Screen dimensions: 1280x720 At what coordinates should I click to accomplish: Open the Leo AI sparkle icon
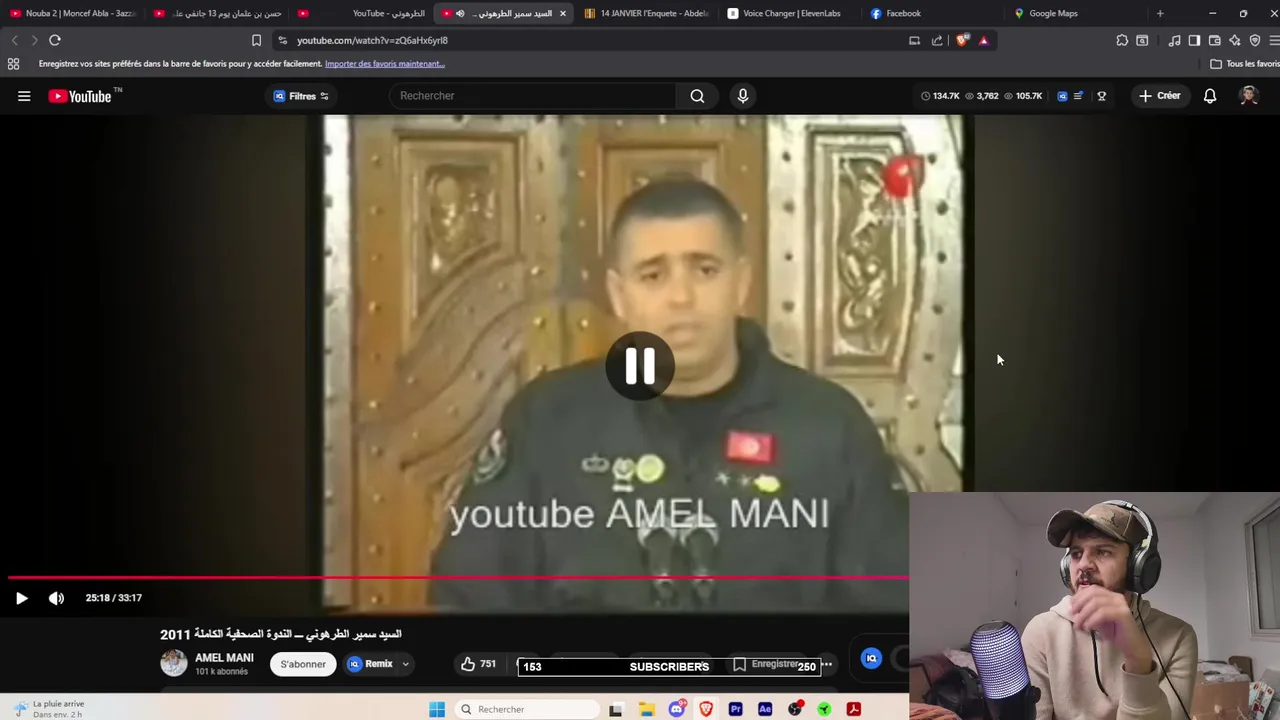point(1235,40)
